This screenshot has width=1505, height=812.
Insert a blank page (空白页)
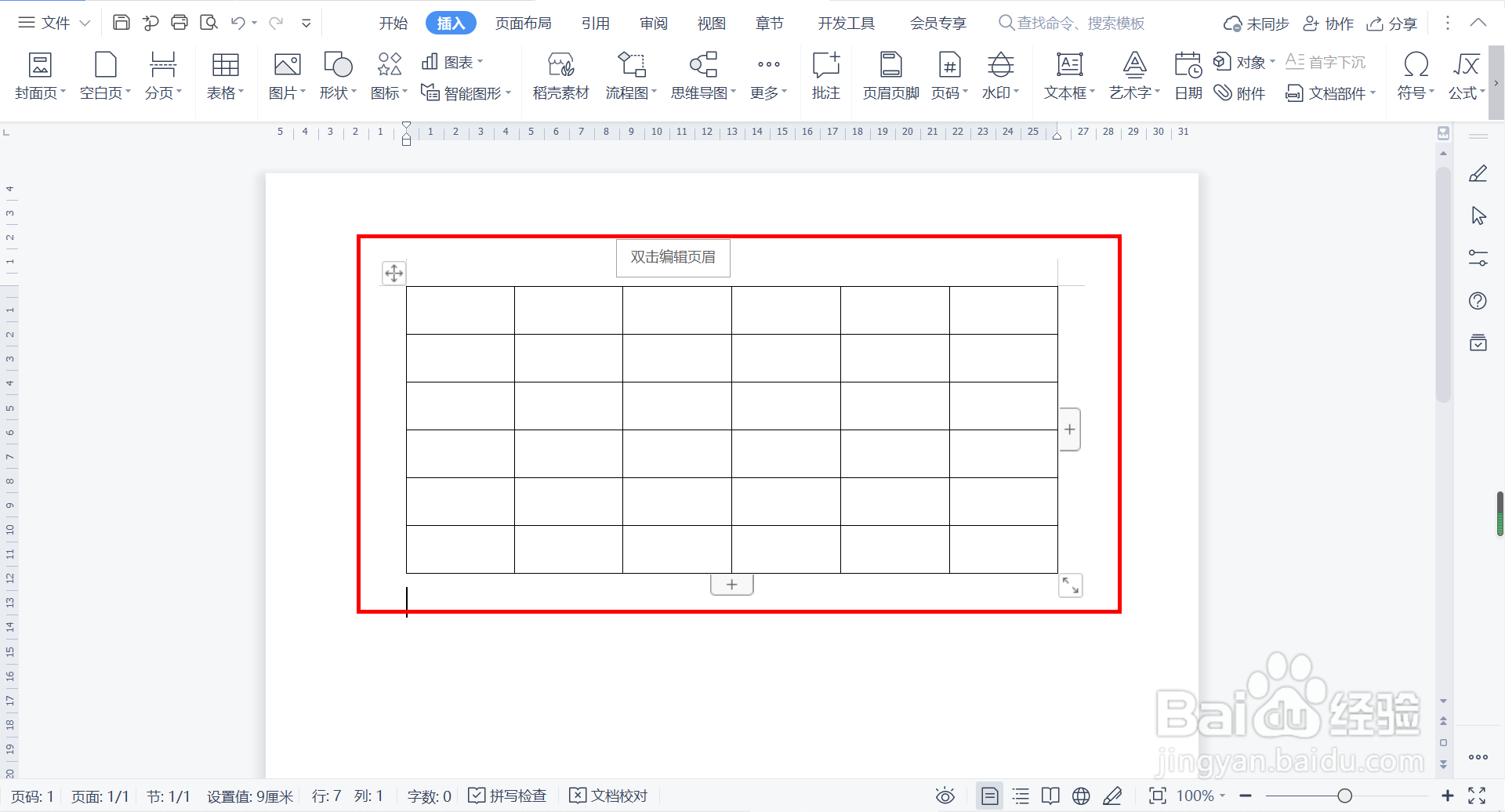[x=105, y=76]
